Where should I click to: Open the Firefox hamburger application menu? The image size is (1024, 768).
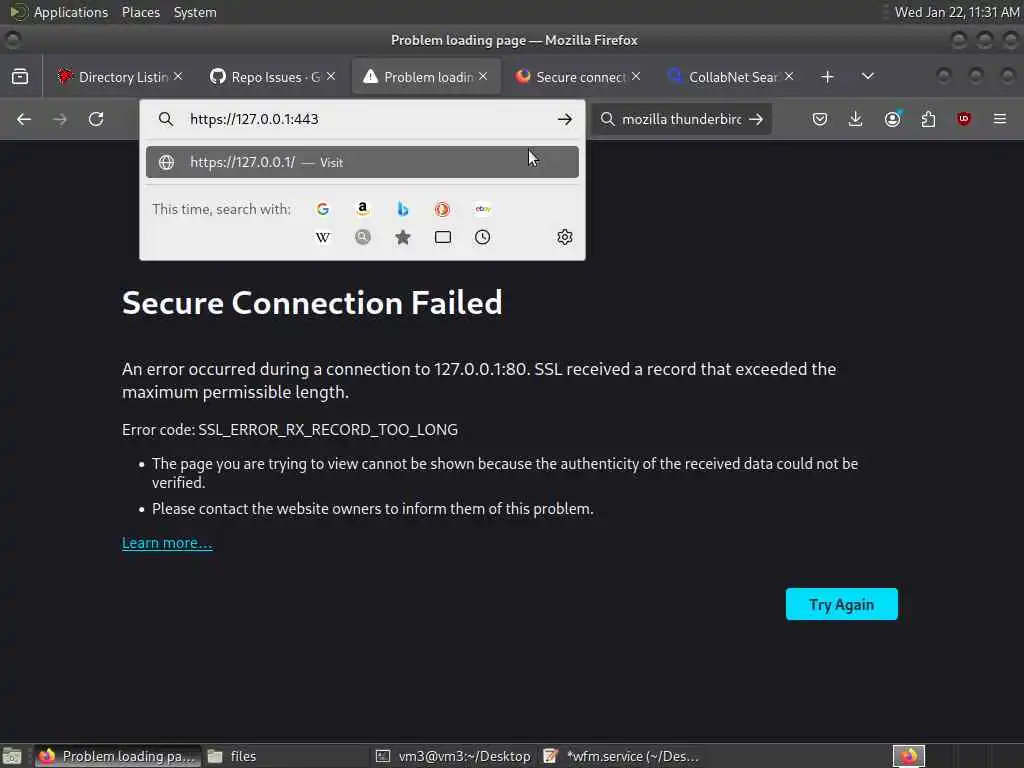click(x=1000, y=119)
